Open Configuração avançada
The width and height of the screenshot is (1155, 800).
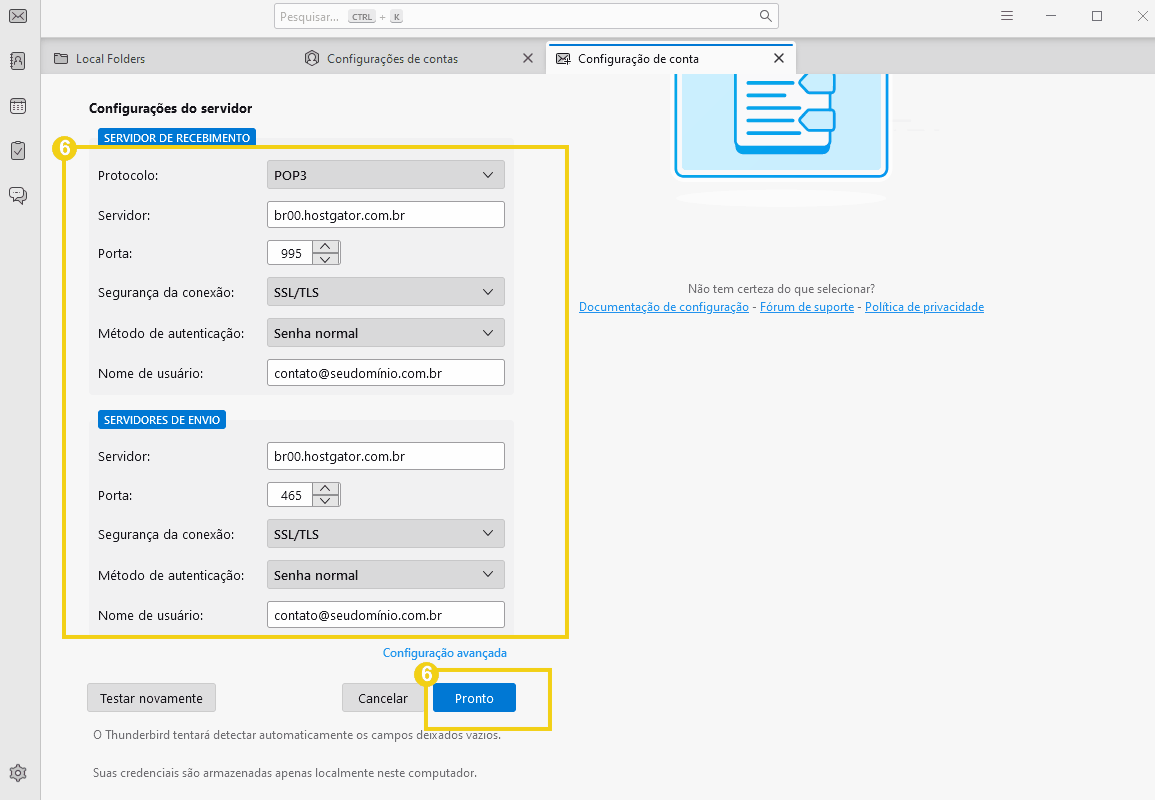[444, 652]
